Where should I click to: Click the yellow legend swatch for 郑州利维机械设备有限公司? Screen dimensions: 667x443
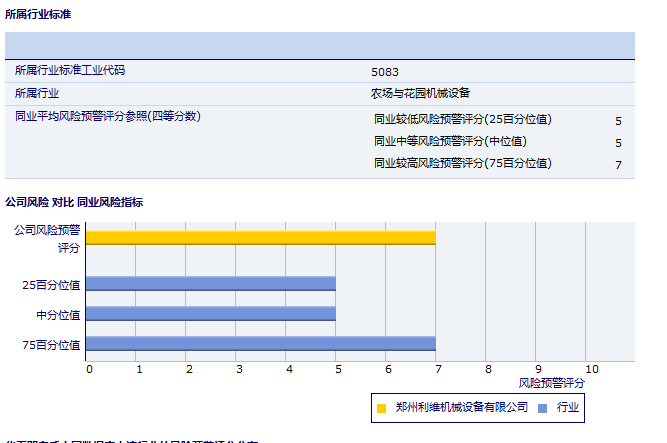(382, 408)
